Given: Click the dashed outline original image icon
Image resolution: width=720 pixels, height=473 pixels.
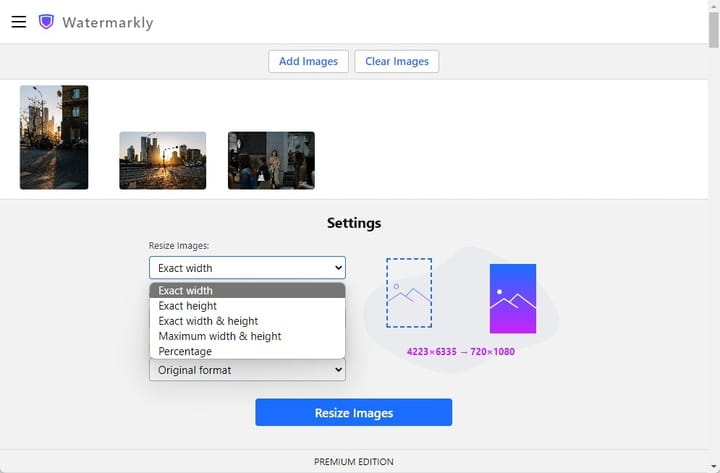Looking at the screenshot, I should coord(409,293).
